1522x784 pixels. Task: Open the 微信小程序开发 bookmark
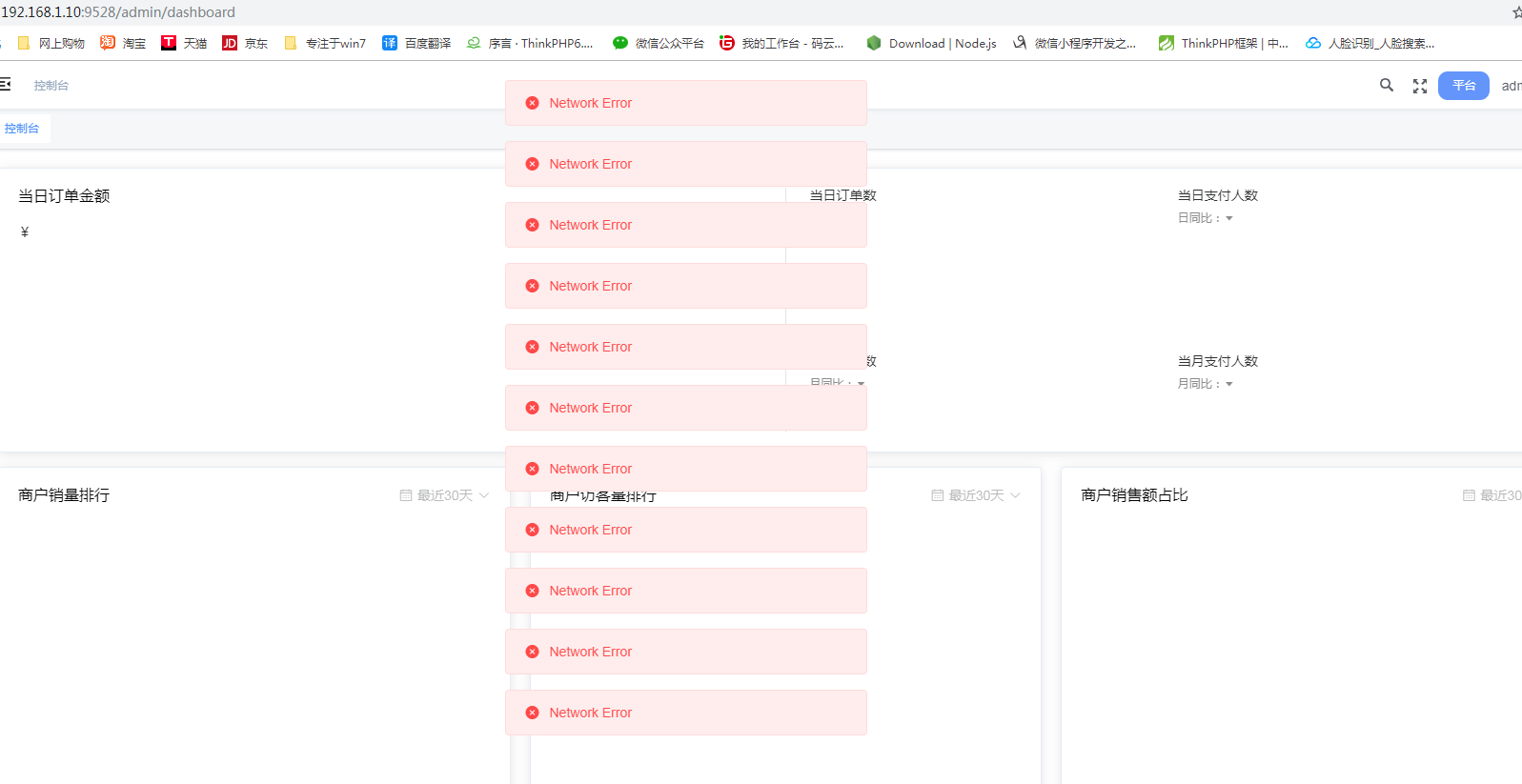point(1074,43)
